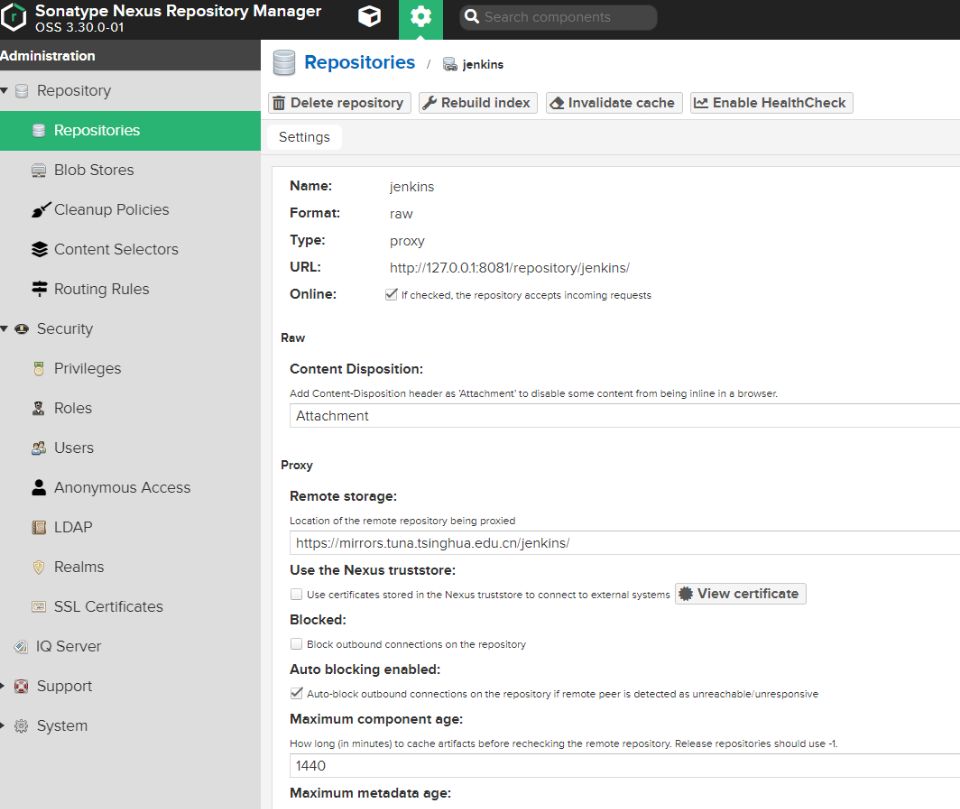The image size is (960, 809).
Task: Expand the System tree section arrow
Action: coord(3,726)
